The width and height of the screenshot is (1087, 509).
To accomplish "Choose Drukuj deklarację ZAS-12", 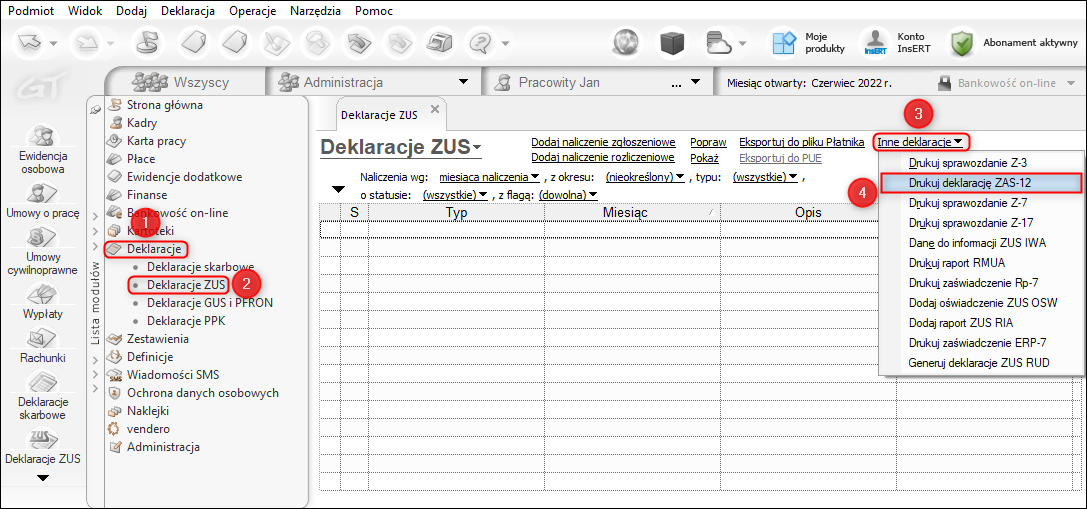I will (980, 182).
